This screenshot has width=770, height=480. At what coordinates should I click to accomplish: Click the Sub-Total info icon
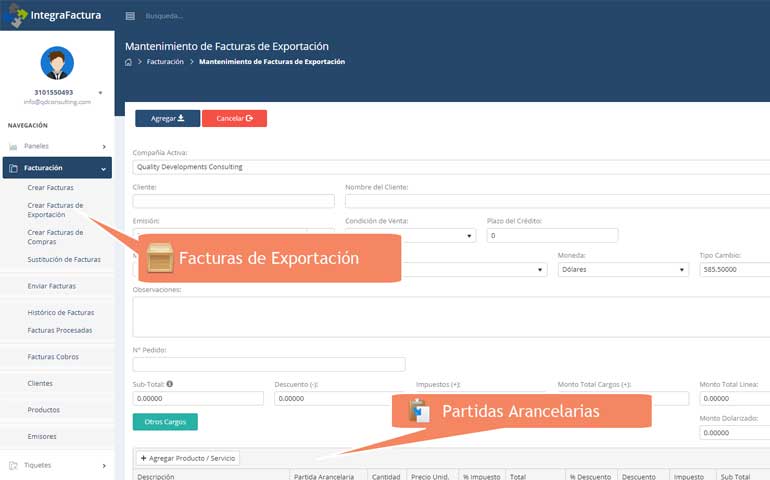pyautogui.click(x=170, y=383)
